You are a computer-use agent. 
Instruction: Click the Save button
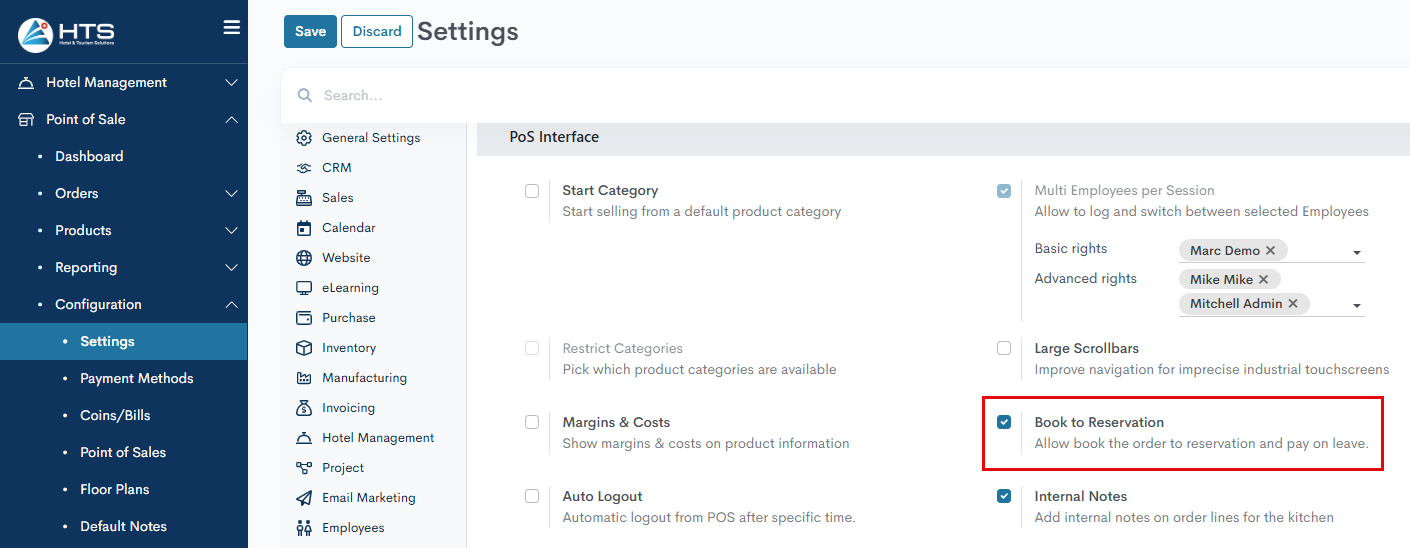tap(310, 31)
